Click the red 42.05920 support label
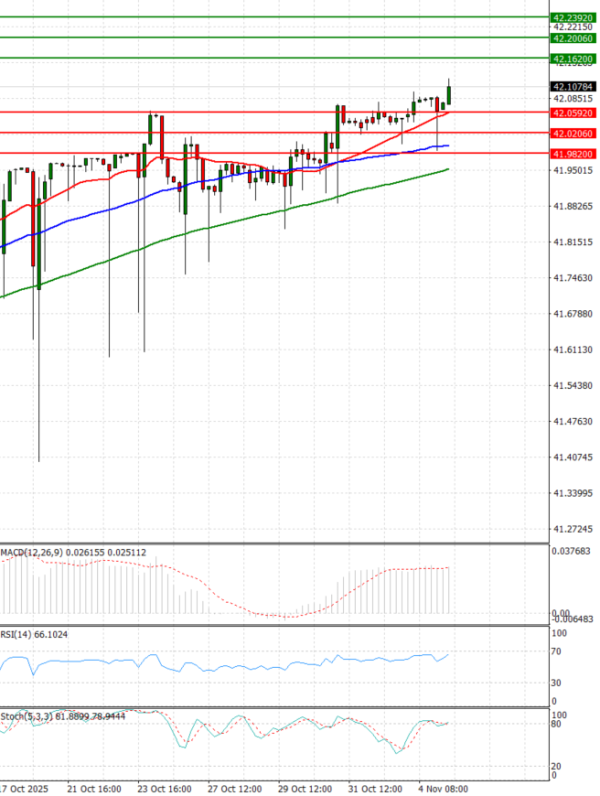Viewport: 600px width, 796px height. [574, 113]
